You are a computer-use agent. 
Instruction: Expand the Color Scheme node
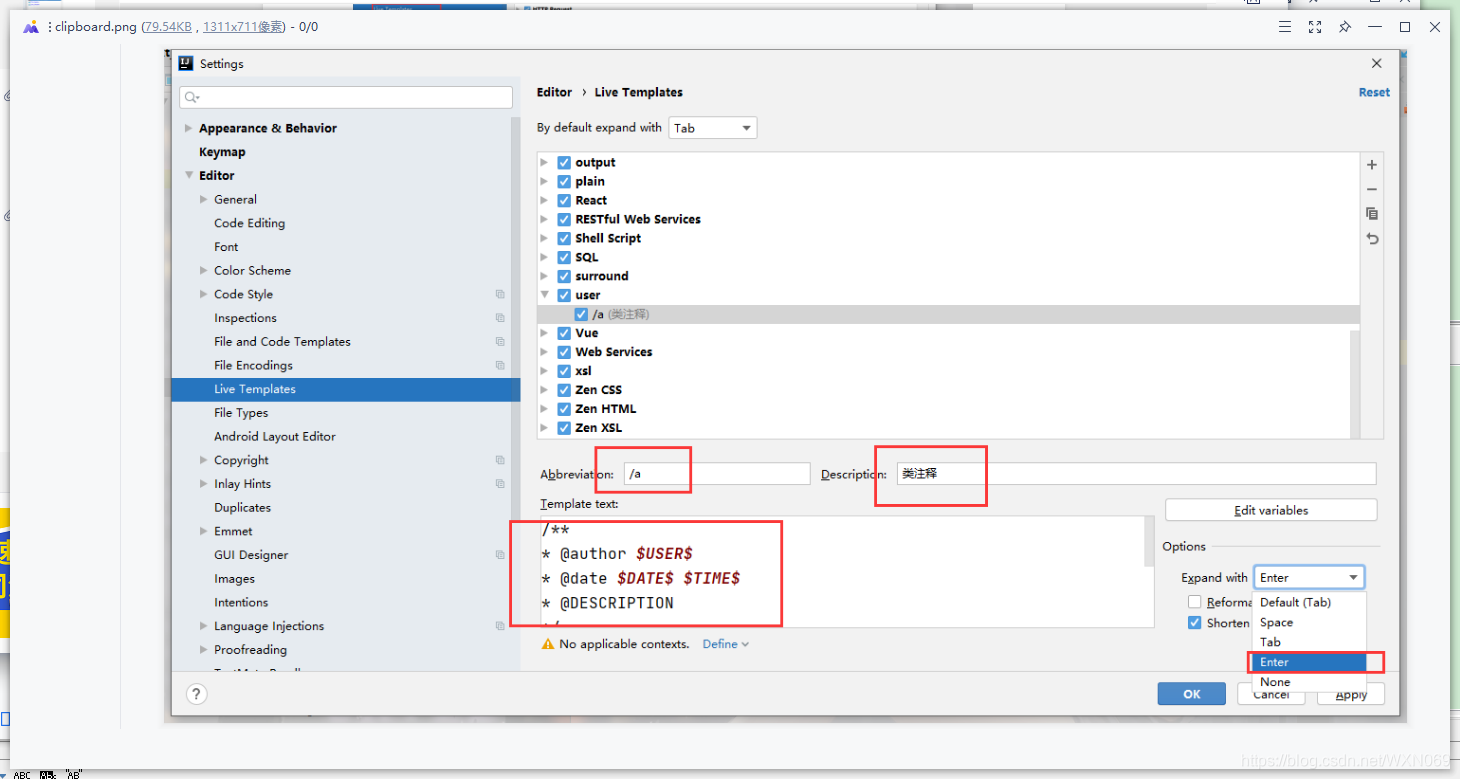click(204, 270)
